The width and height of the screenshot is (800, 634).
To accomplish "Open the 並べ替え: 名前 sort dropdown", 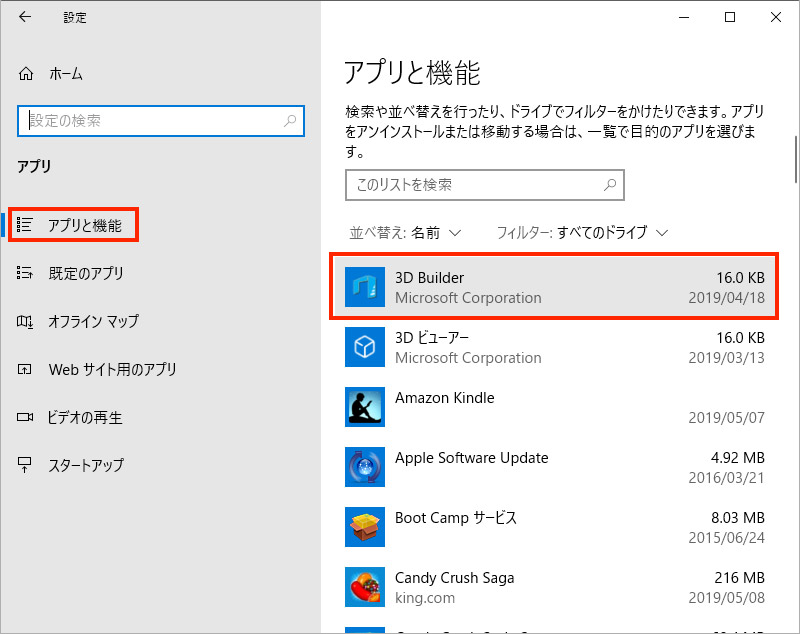I will (x=405, y=233).
